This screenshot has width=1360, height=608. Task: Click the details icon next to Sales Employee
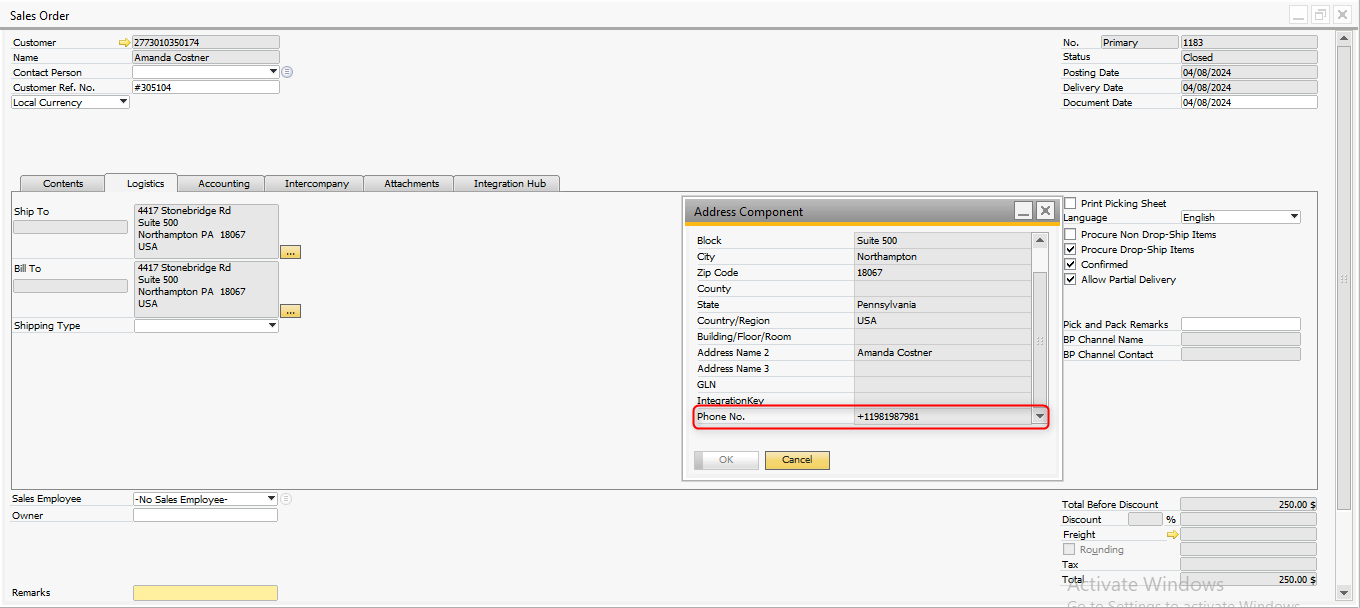click(x=286, y=499)
